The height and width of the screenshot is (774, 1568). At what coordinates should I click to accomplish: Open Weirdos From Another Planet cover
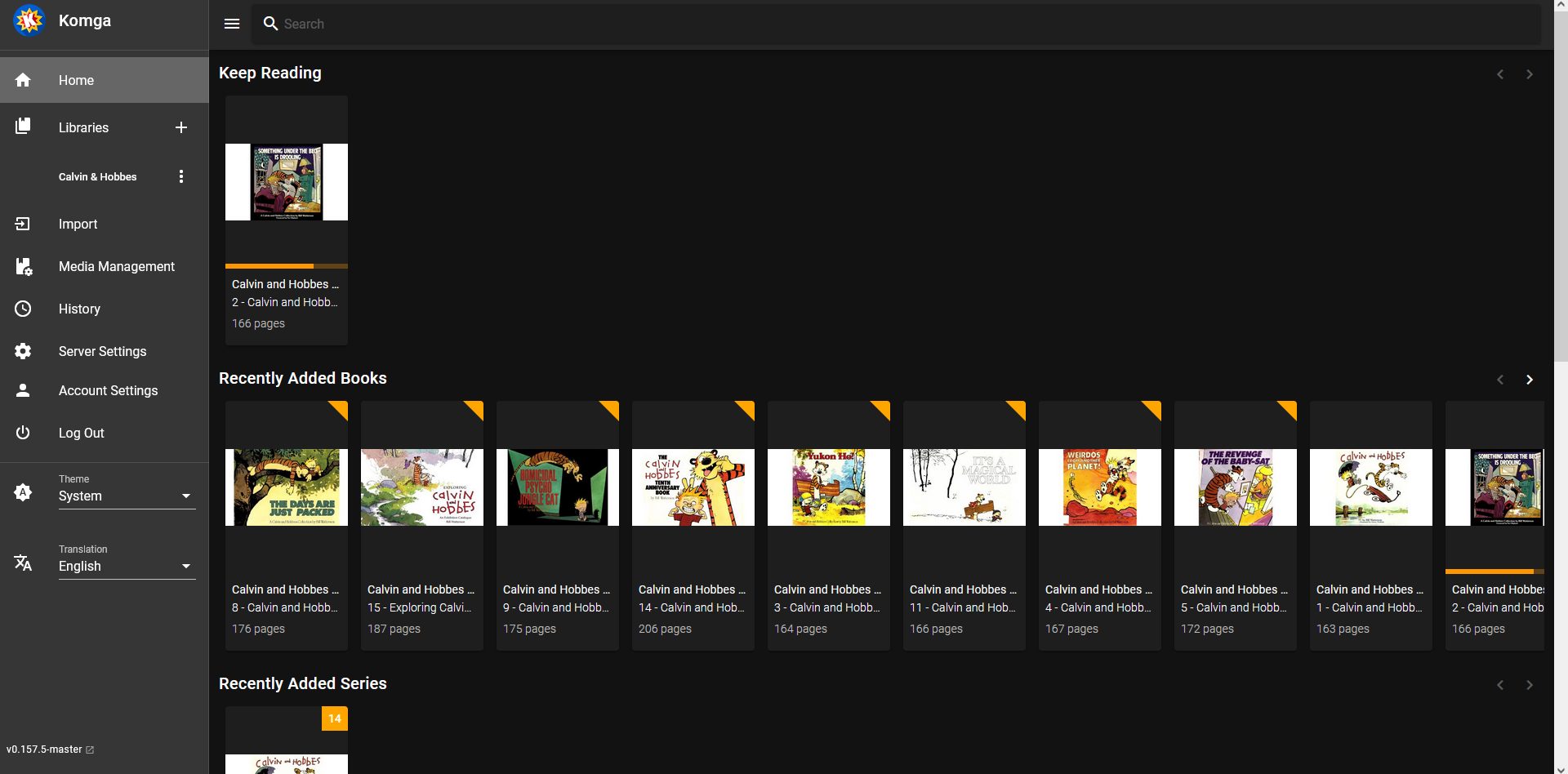click(1100, 487)
